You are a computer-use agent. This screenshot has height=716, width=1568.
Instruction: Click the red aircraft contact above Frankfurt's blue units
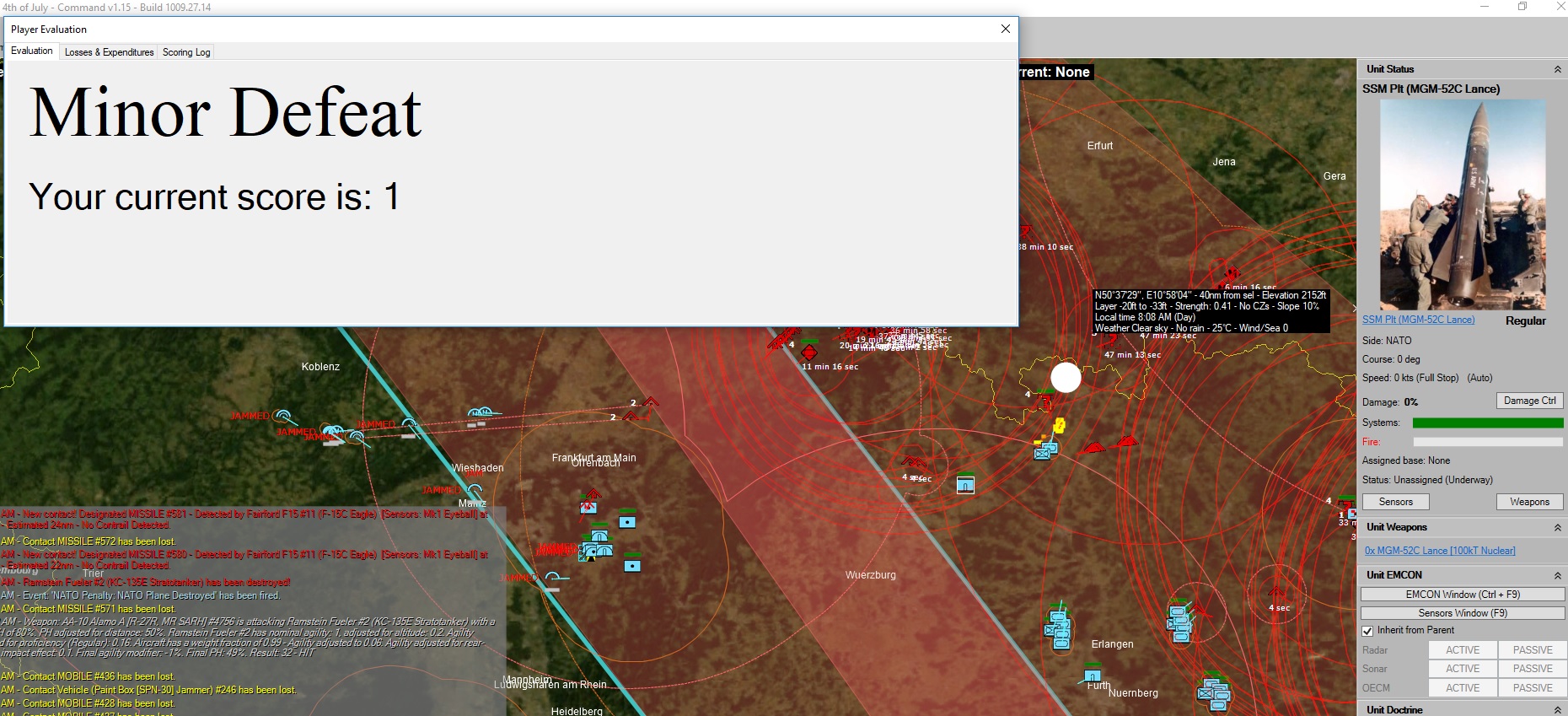click(x=593, y=493)
